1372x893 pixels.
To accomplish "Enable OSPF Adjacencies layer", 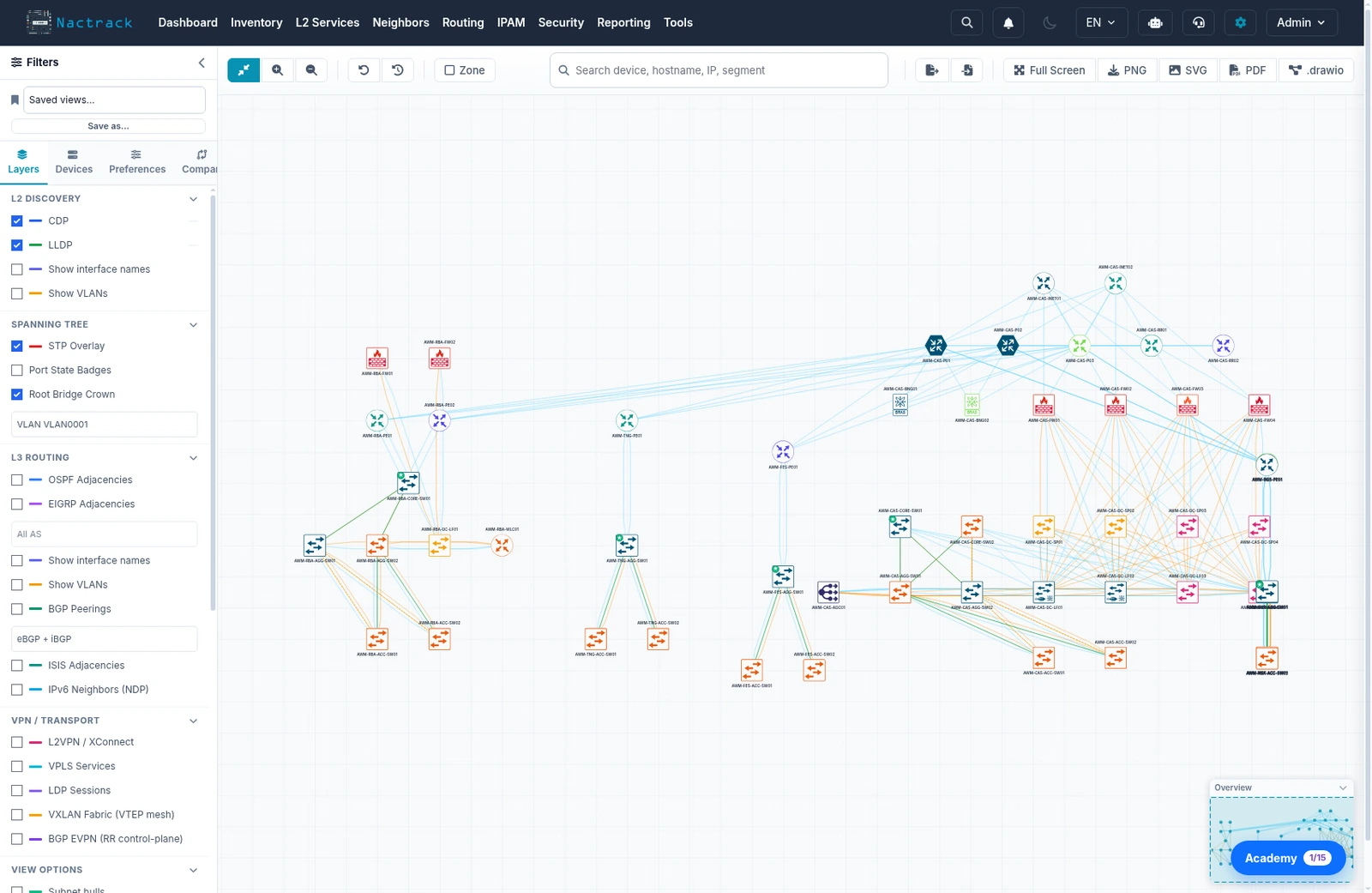I will tap(17, 480).
